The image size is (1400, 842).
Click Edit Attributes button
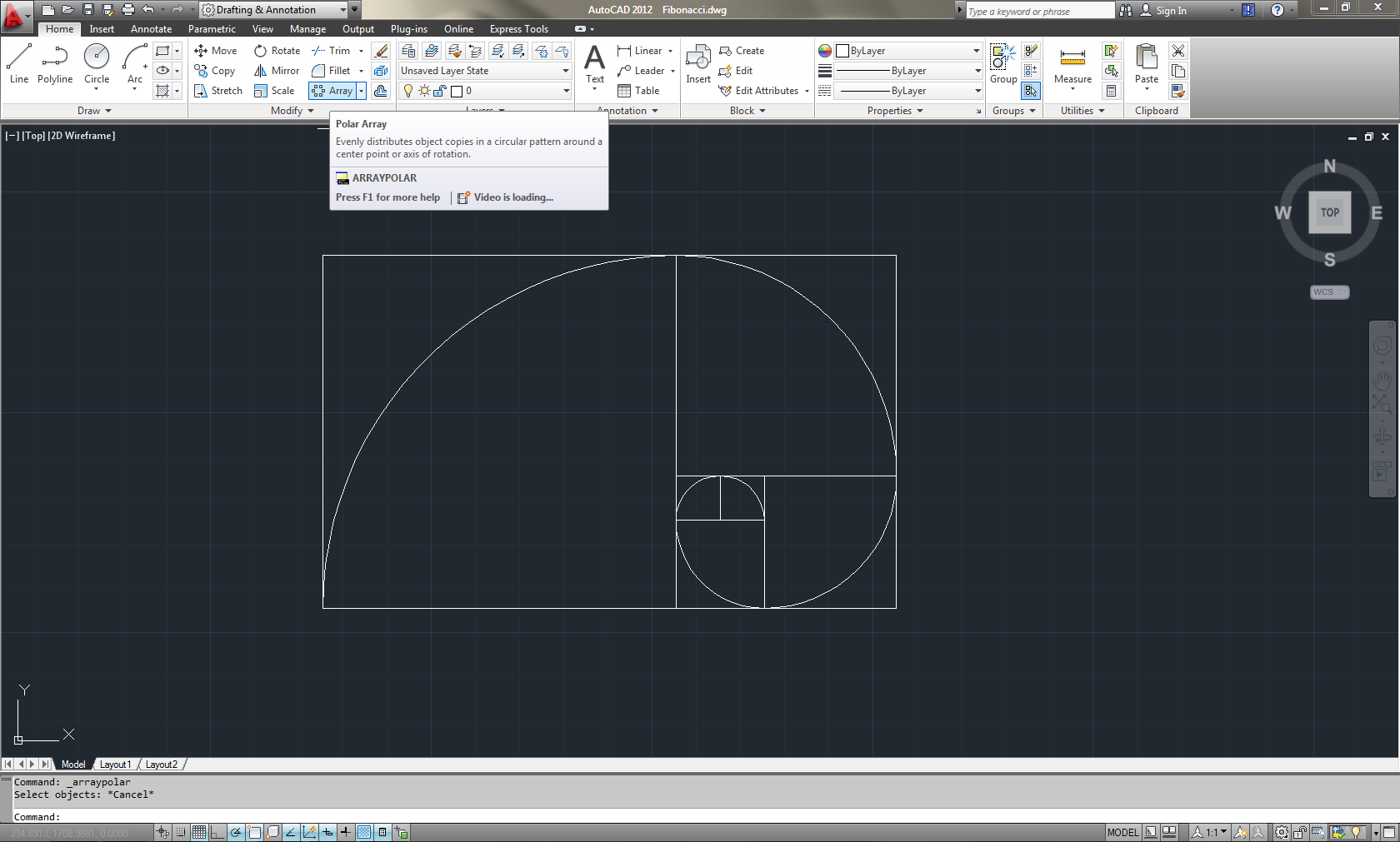pos(758,91)
